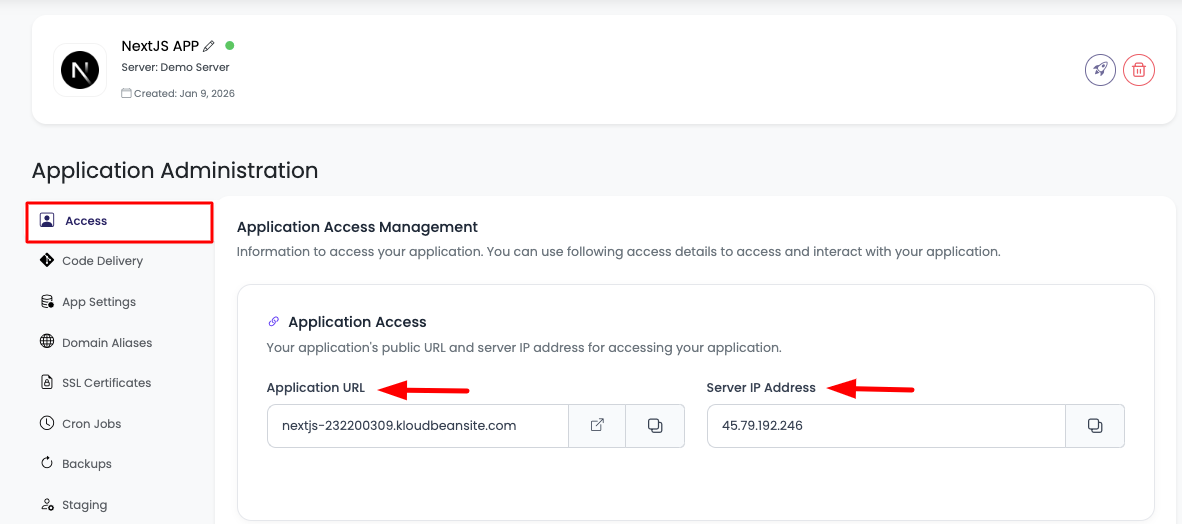Click the Server IP Address field 45.79.192.246
This screenshot has width=1182, height=524.
coord(886,426)
